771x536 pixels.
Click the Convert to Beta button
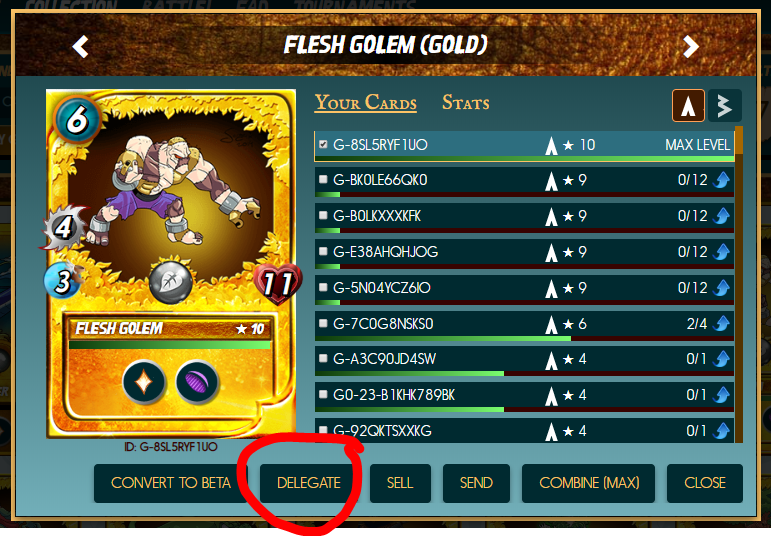pos(171,483)
